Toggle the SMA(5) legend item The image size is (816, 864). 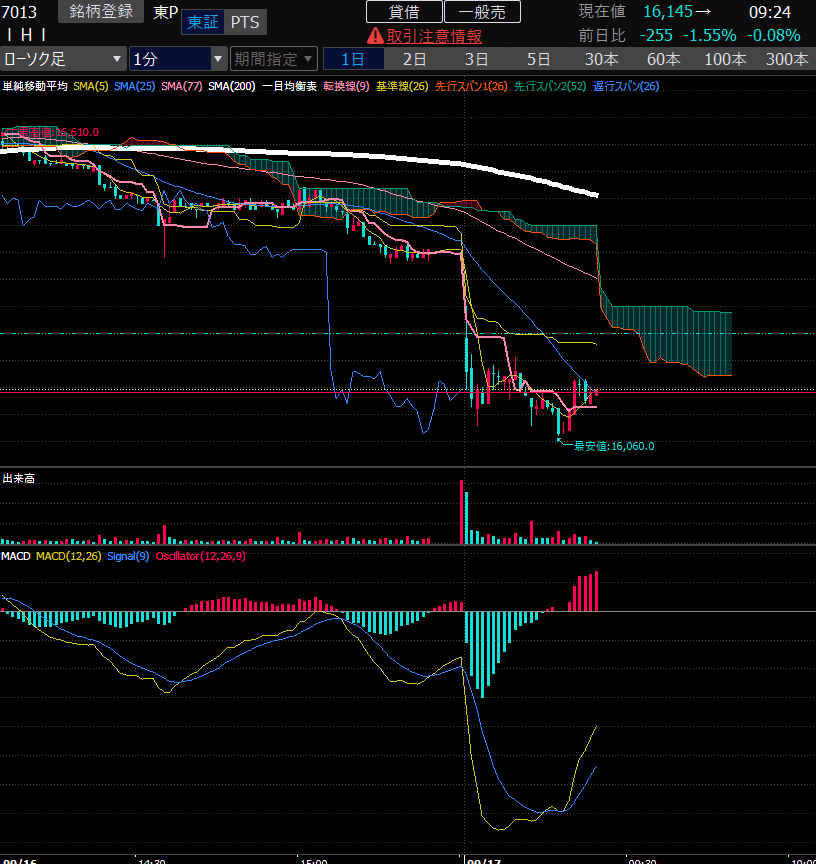90,87
